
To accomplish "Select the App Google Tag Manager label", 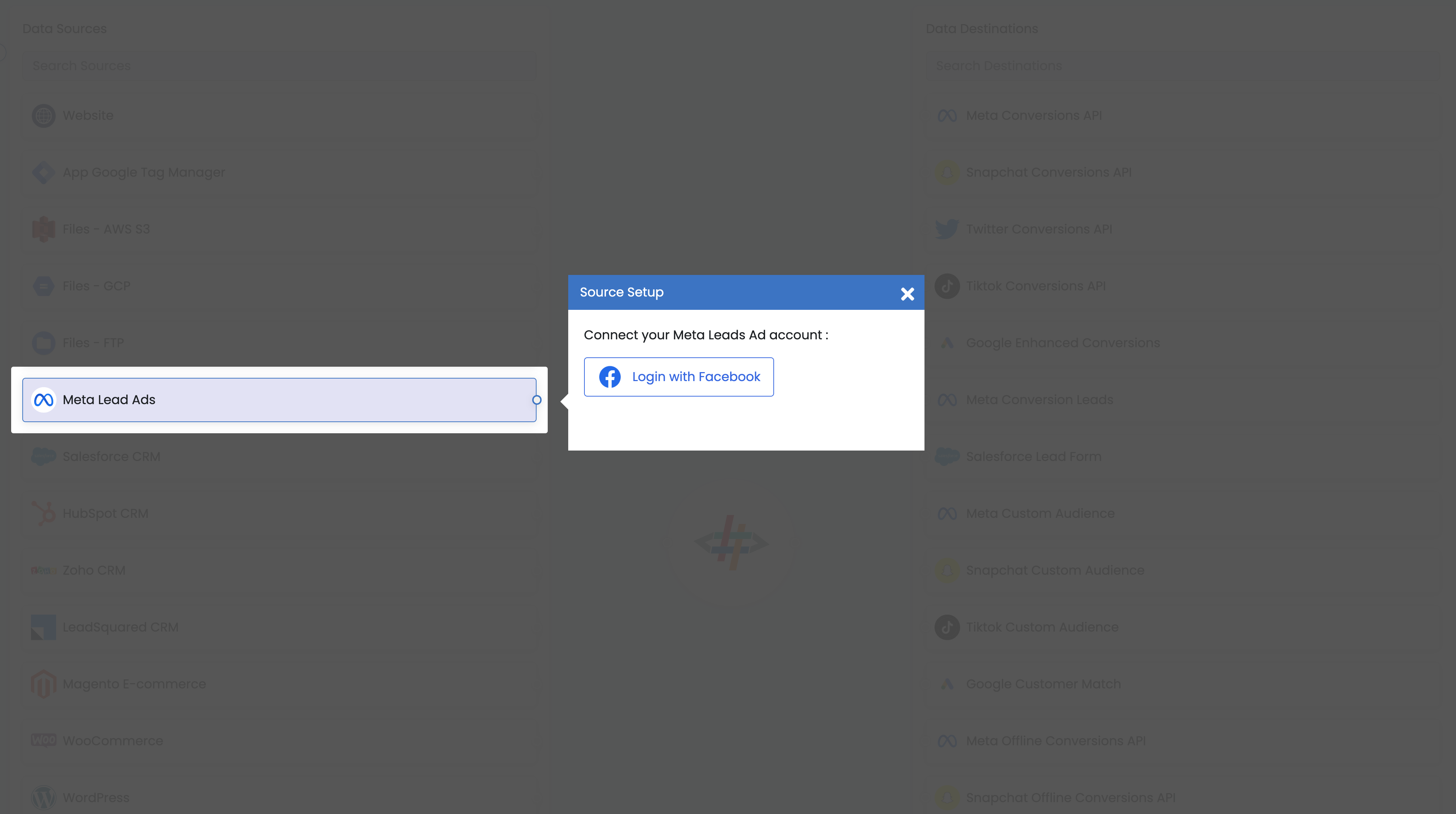I will click(144, 172).
